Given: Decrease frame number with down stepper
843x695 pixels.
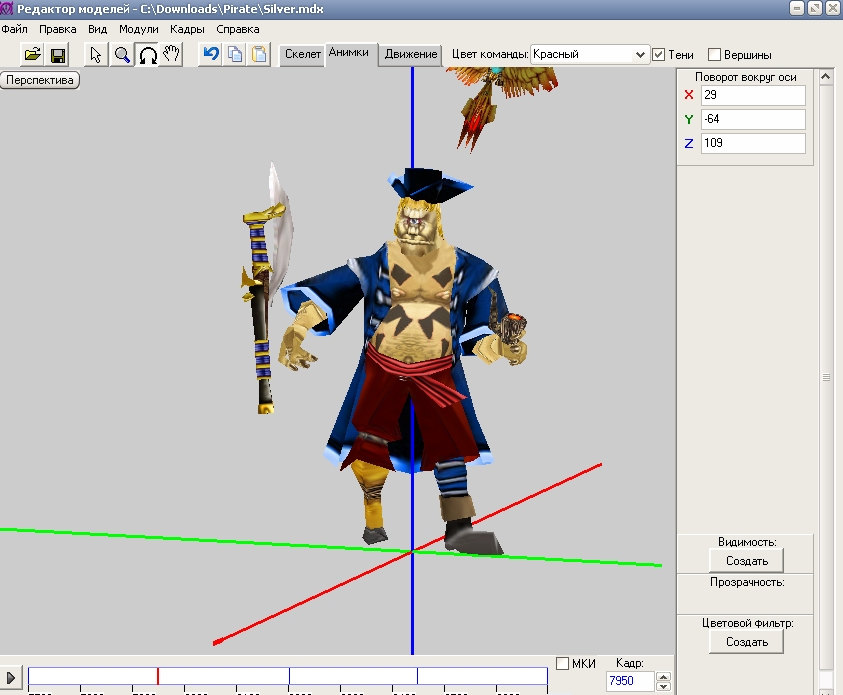Looking at the screenshot, I should coord(663,686).
